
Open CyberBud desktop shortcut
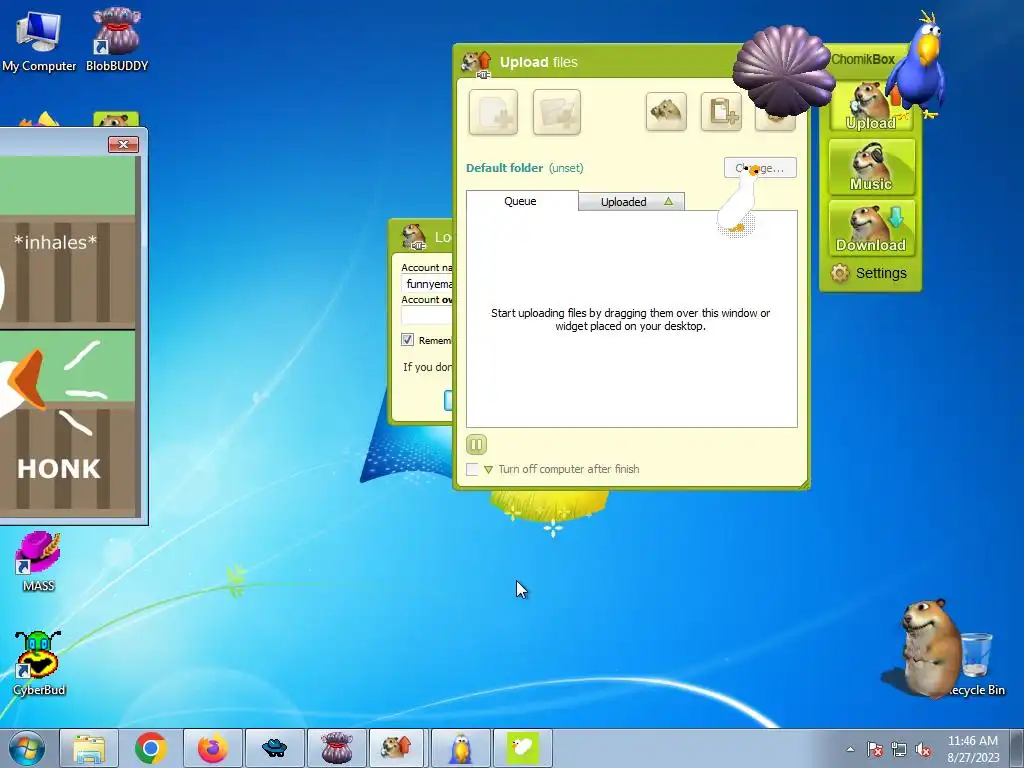tap(39, 663)
